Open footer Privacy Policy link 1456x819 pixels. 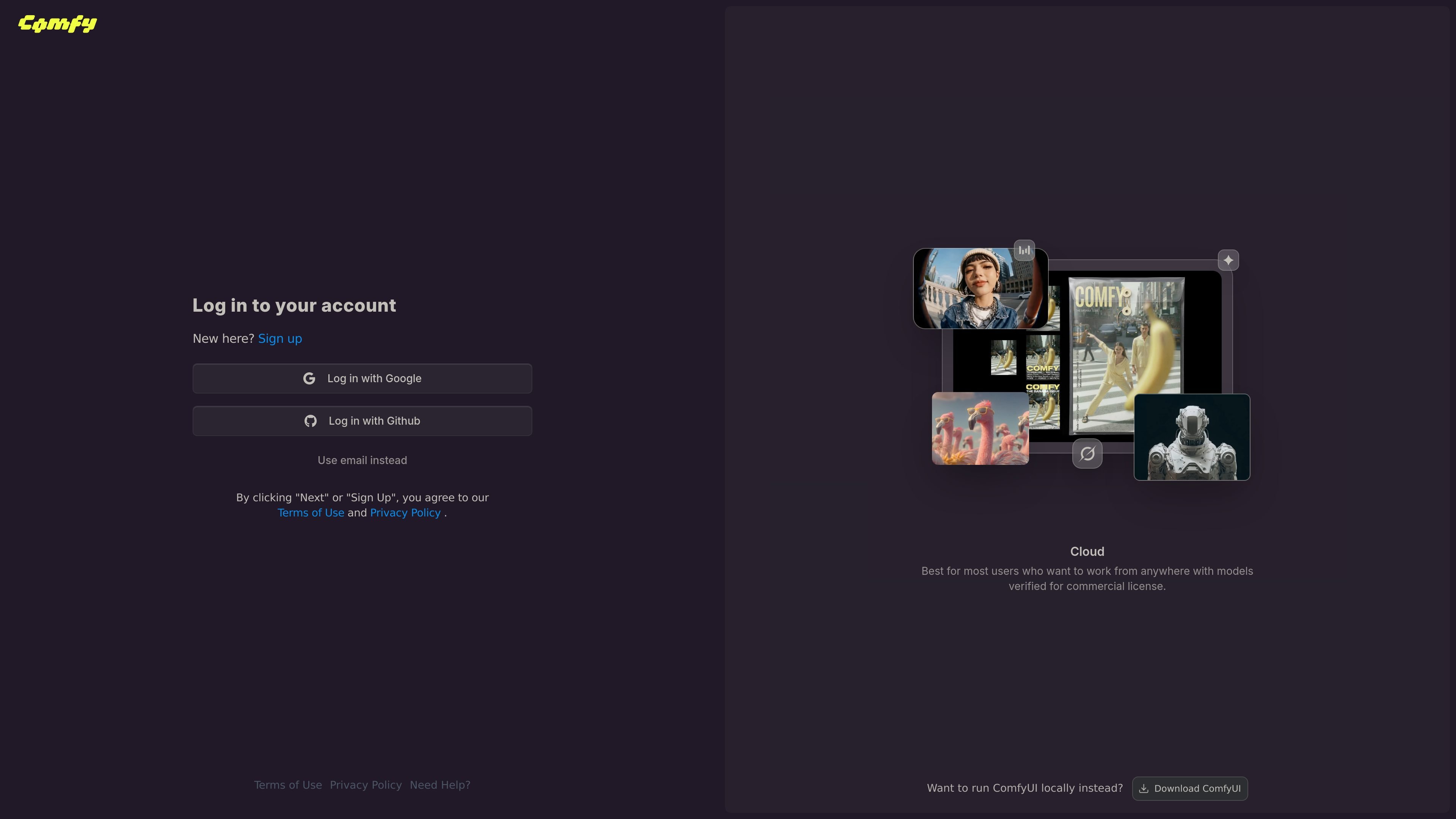366,785
